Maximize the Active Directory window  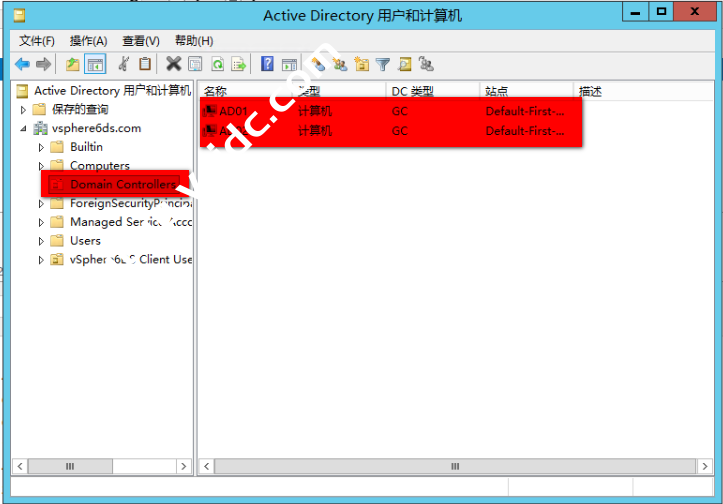(x=661, y=11)
